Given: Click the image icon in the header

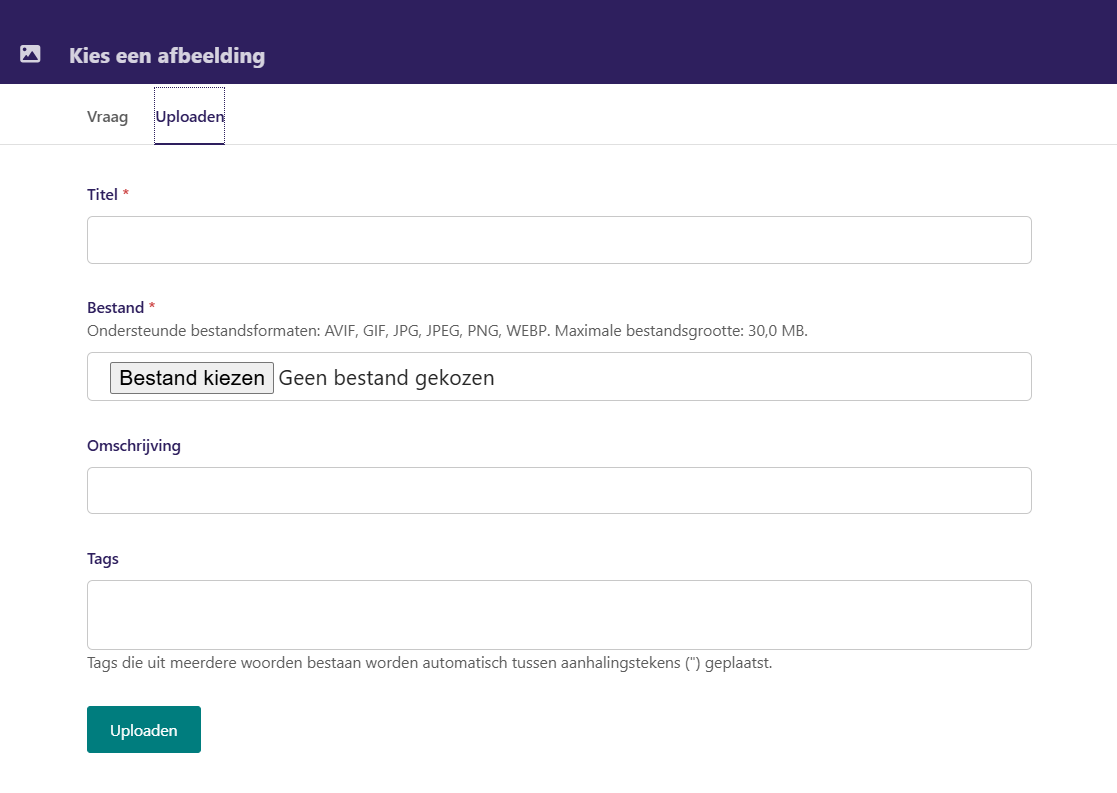Looking at the screenshot, I should (x=30, y=55).
